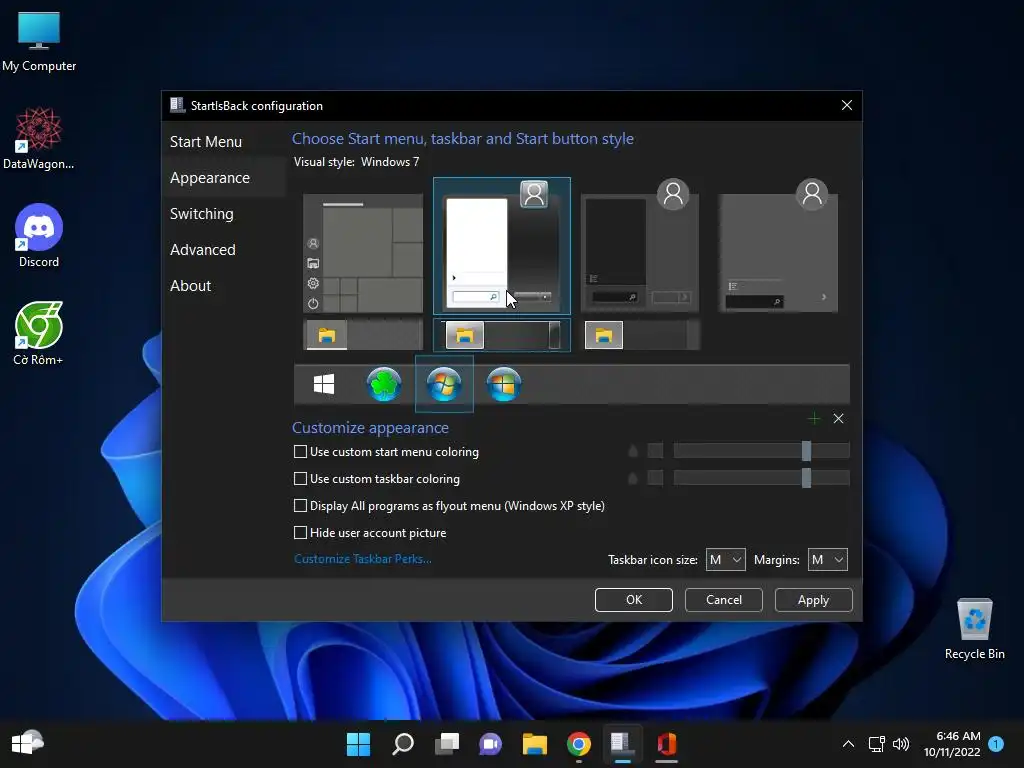Image resolution: width=1024 pixels, height=768 pixels.
Task: Enable Use custom taskbar coloring
Action: coord(377,479)
